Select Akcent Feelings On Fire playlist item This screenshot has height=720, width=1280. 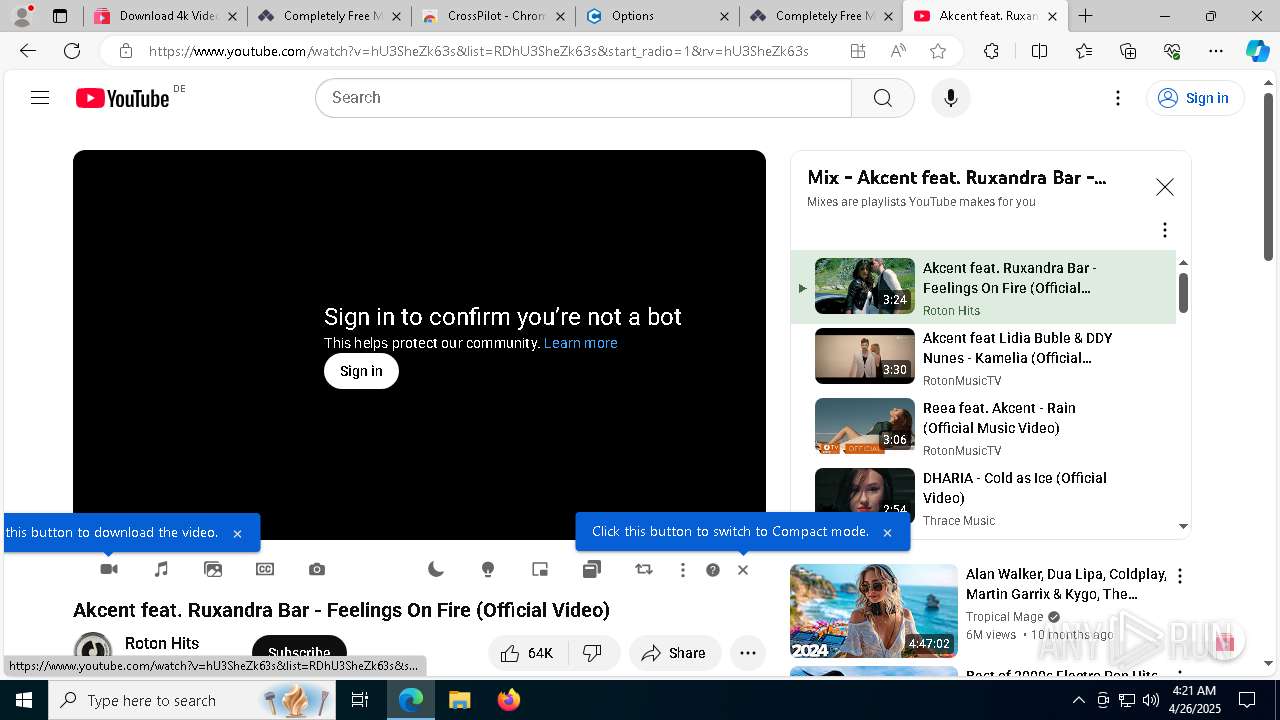coord(983,287)
